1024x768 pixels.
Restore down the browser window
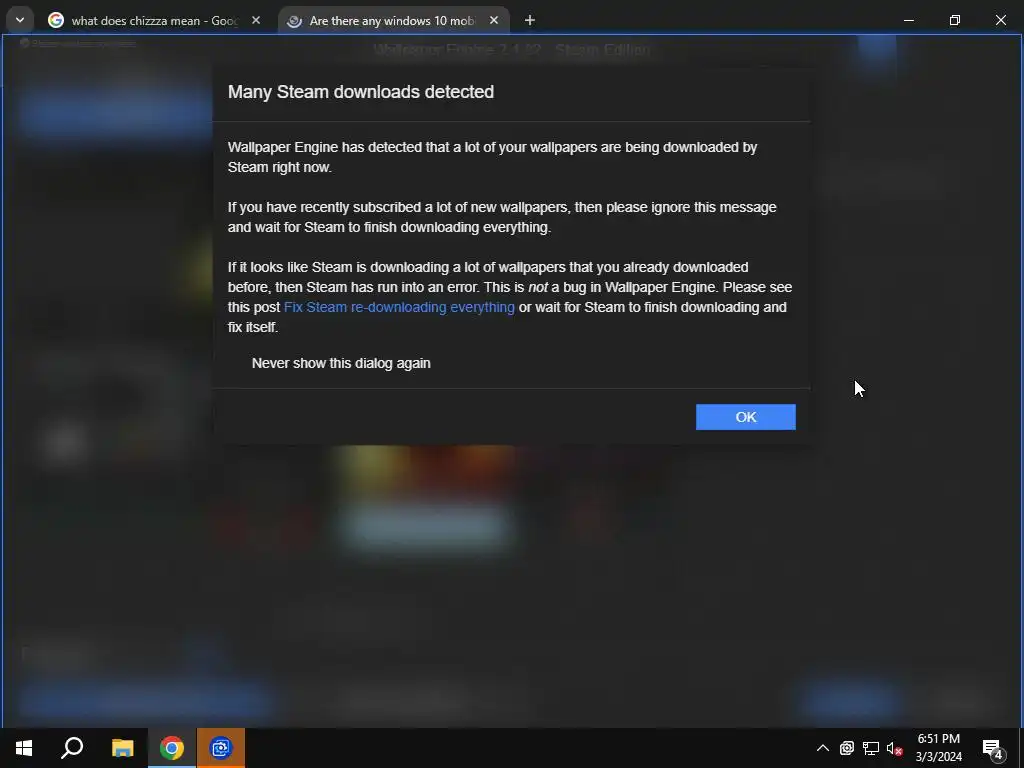[955, 20]
